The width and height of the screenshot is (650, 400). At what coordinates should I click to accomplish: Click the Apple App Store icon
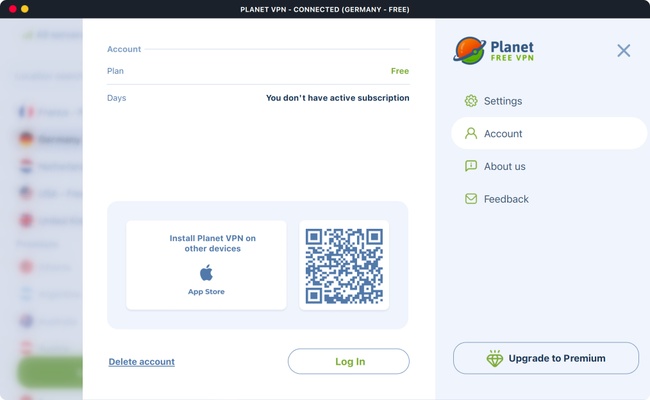point(206,273)
